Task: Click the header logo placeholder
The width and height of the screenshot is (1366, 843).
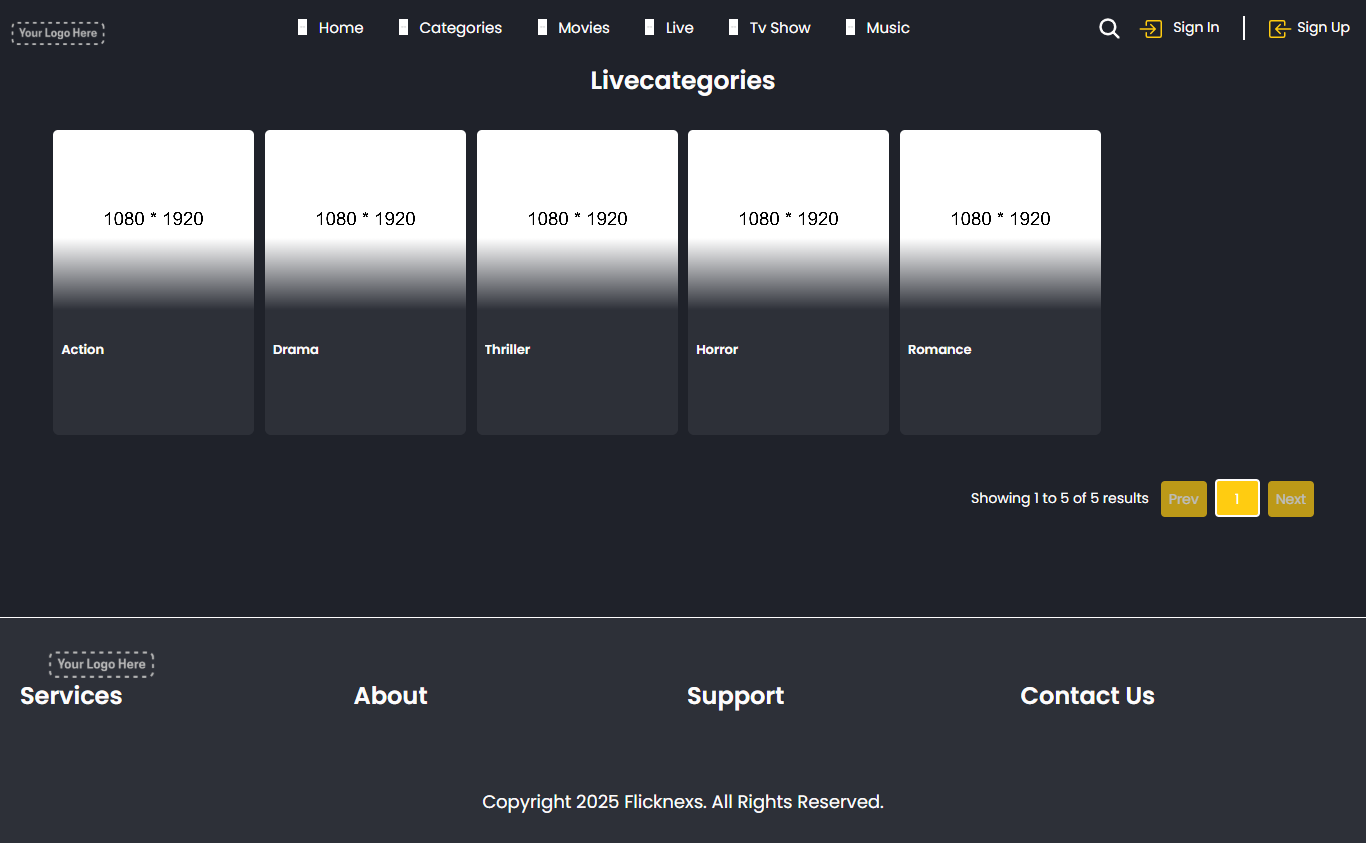Action: coord(58,33)
